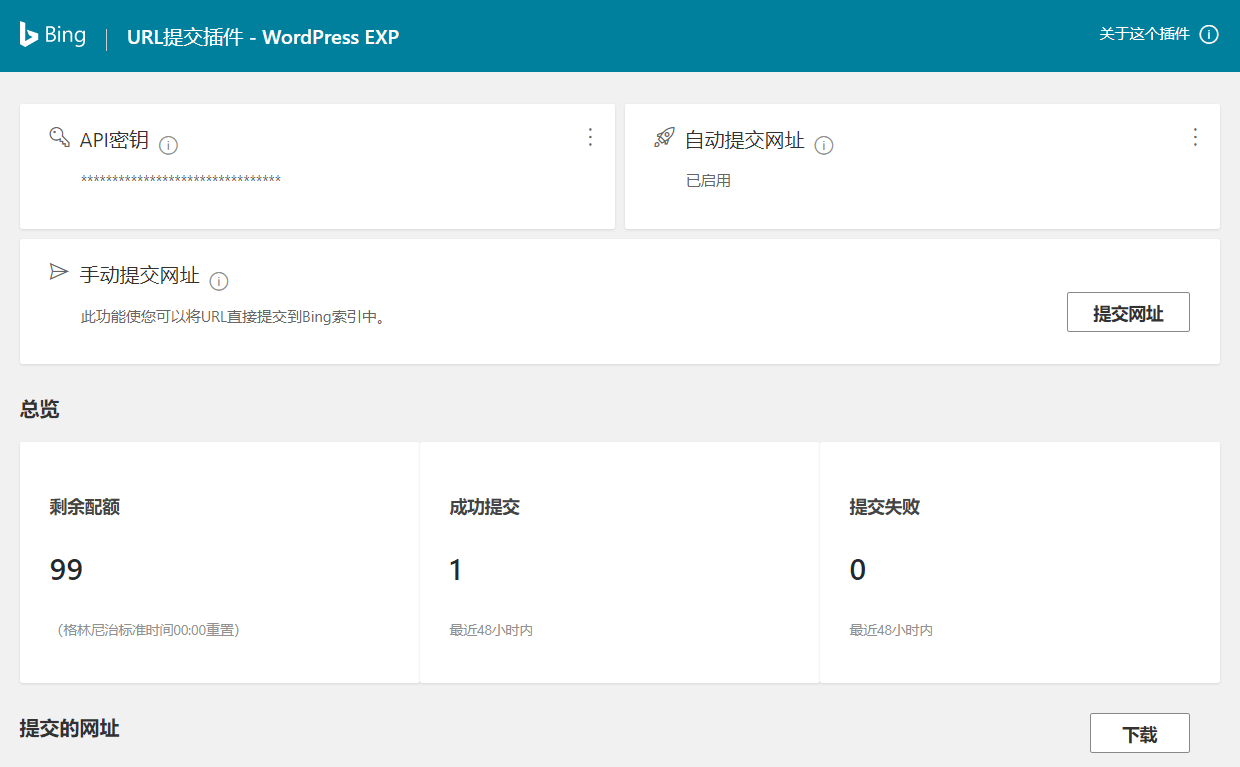Show info tooltip for 手动提交网址
The width and height of the screenshot is (1240, 767).
point(219,282)
